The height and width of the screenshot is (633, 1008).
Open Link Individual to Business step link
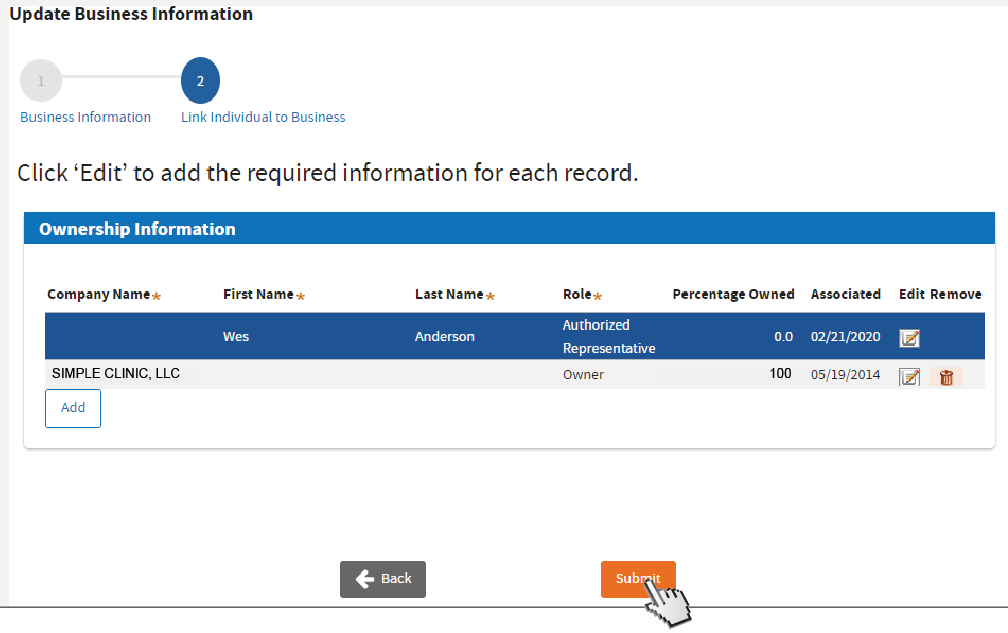click(263, 117)
